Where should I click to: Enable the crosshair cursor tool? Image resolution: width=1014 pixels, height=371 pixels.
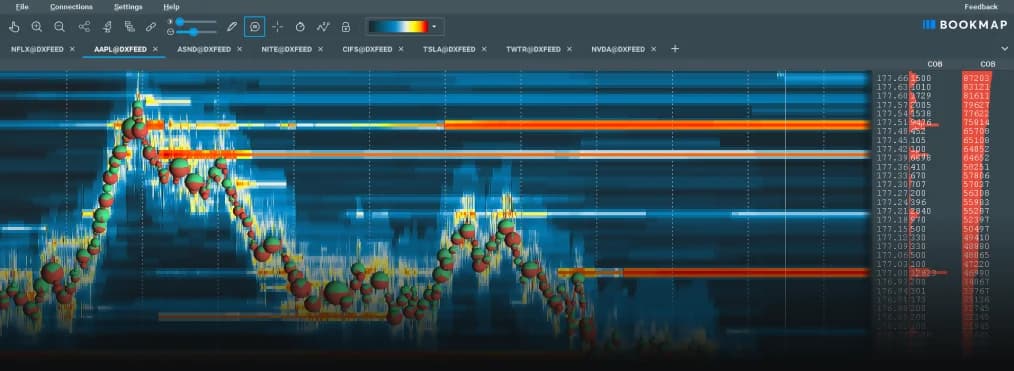click(277, 26)
